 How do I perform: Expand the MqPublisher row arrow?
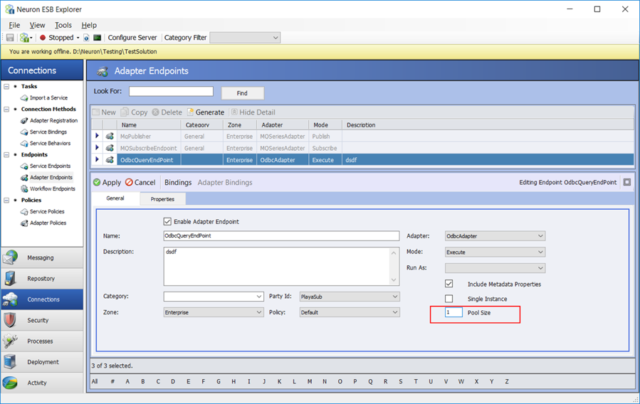(97, 136)
